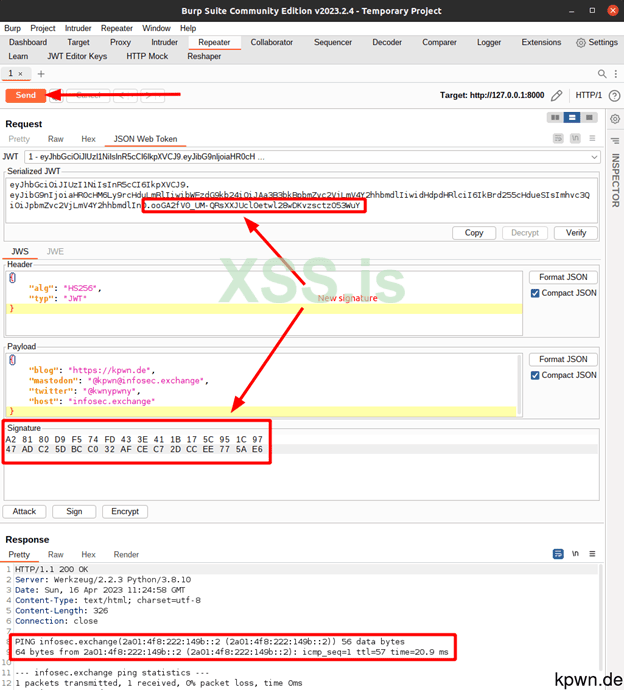Viewport: 624px width, 690px height.
Task: Open the request editor hamburger options icon
Action: click(x=592, y=139)
